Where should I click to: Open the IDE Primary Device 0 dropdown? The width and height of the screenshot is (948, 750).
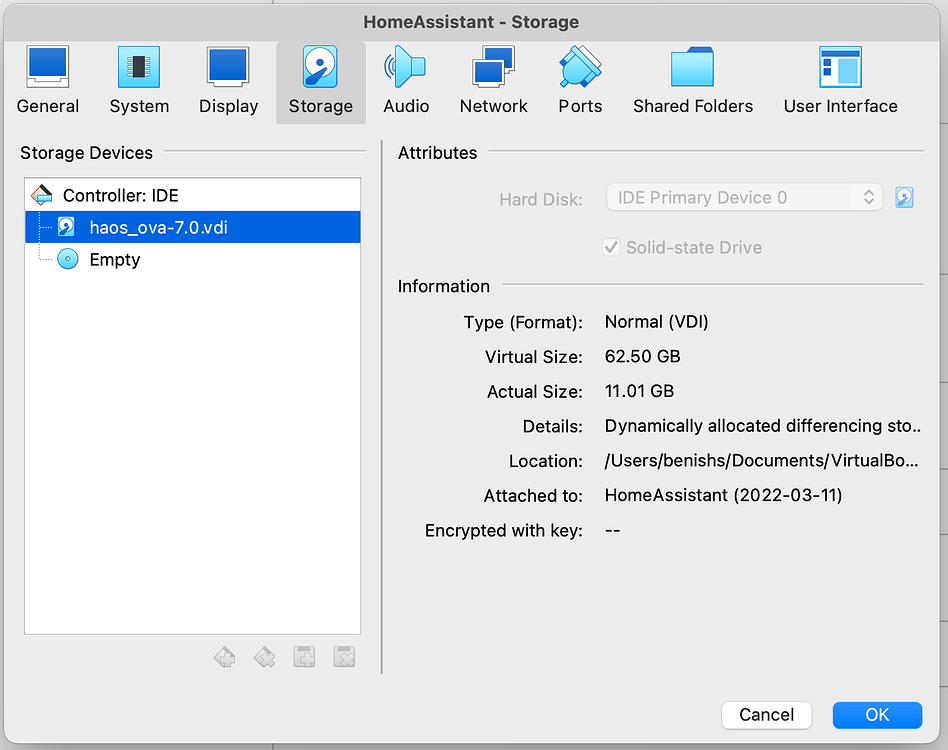coord(744,198)
